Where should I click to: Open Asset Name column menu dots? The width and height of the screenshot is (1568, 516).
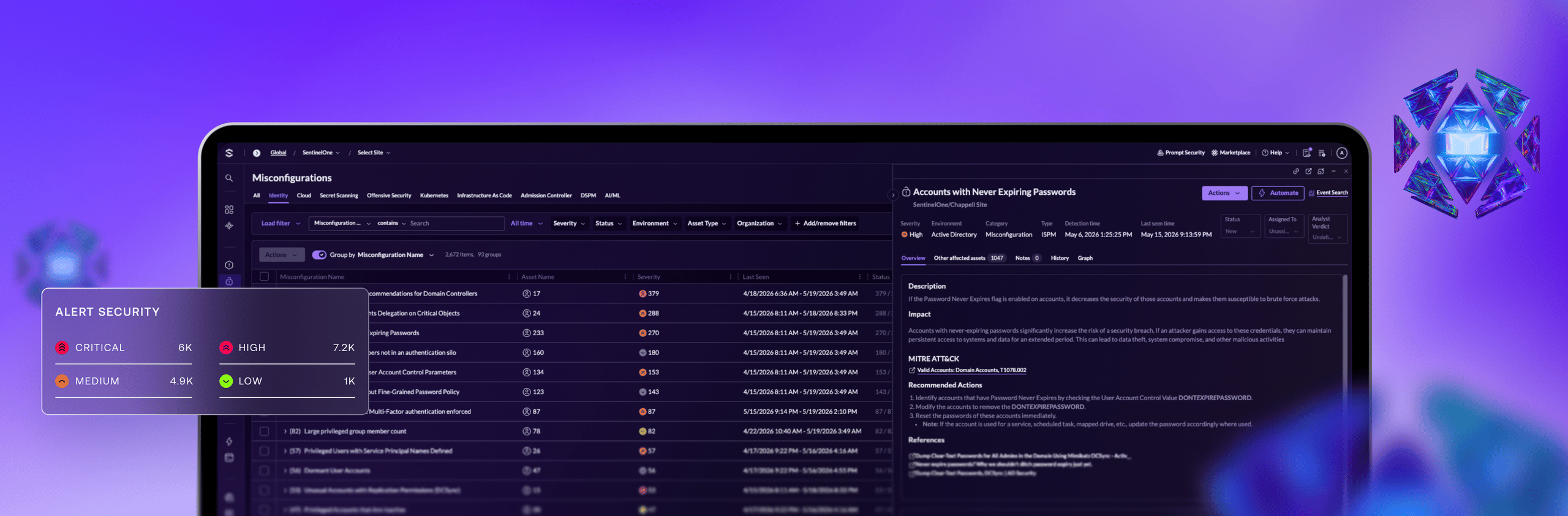(x=625, y=277)
